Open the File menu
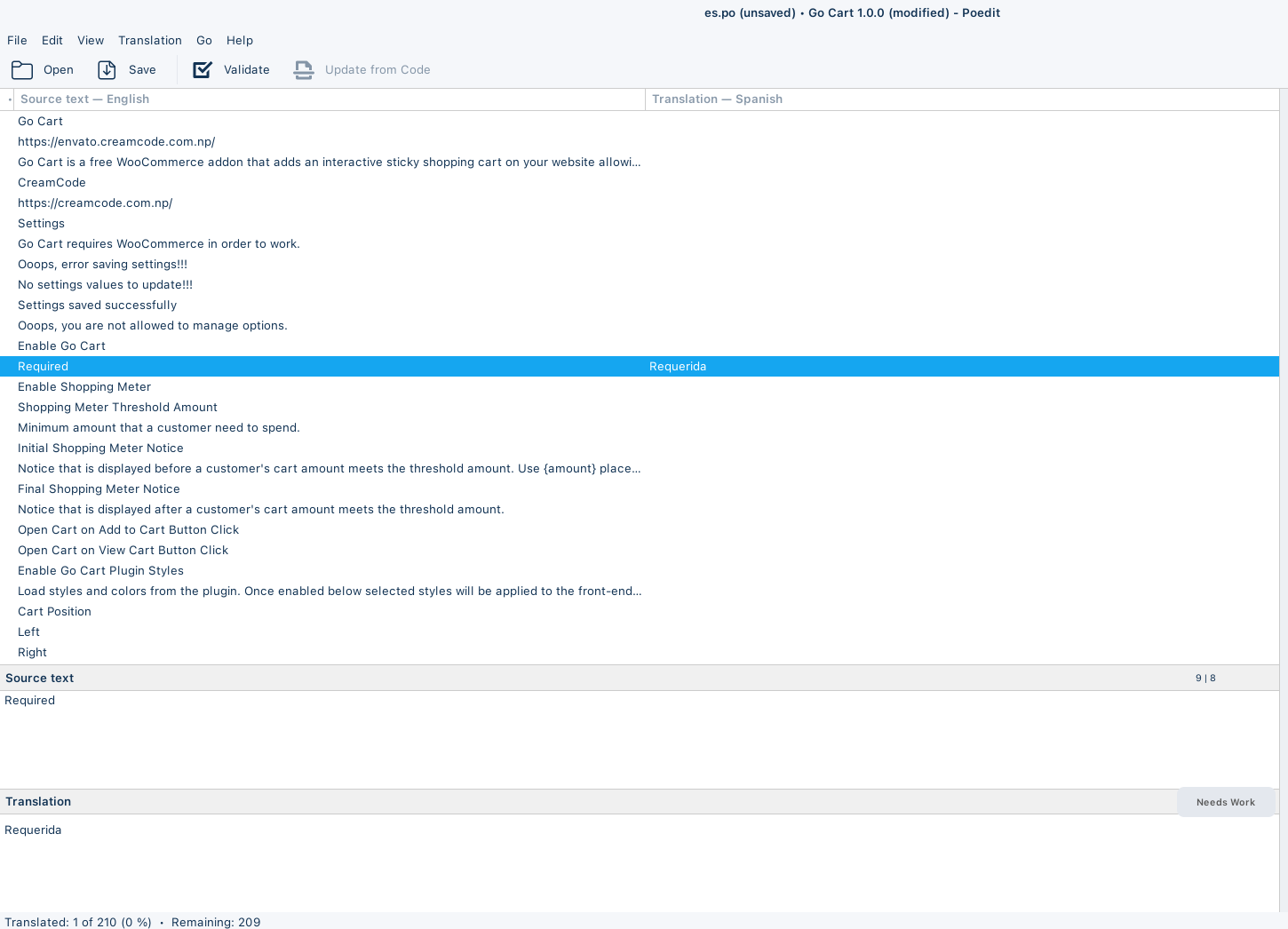This screenshot has height=929, width=1288. [17, 40]
